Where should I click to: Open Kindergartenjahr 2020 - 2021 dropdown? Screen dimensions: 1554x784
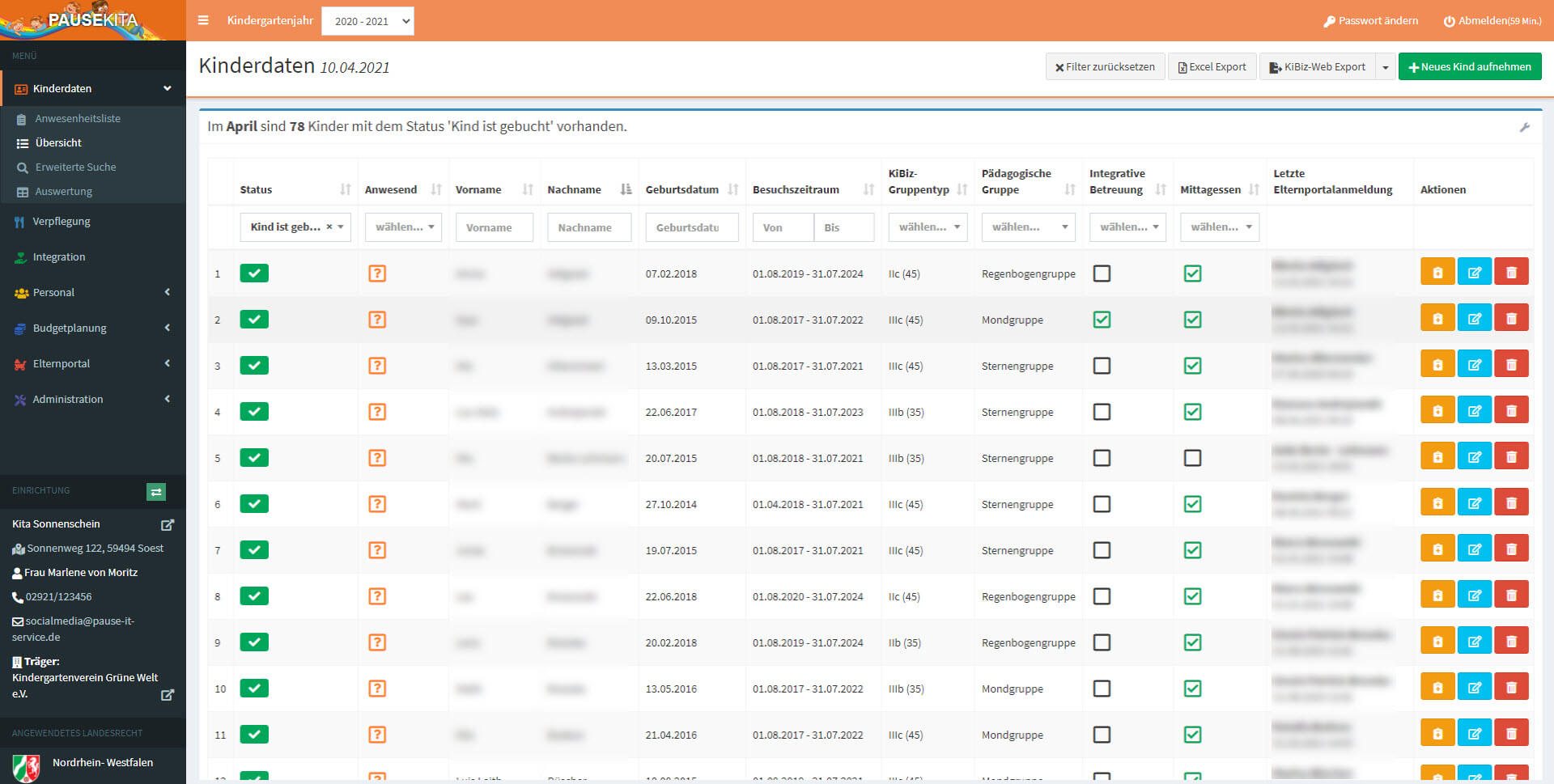coord(367,21)
